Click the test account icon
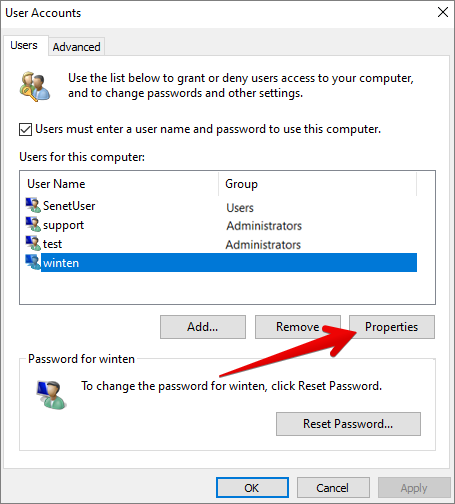The width and height of the screenshot is (455, 504). (33, 243)
